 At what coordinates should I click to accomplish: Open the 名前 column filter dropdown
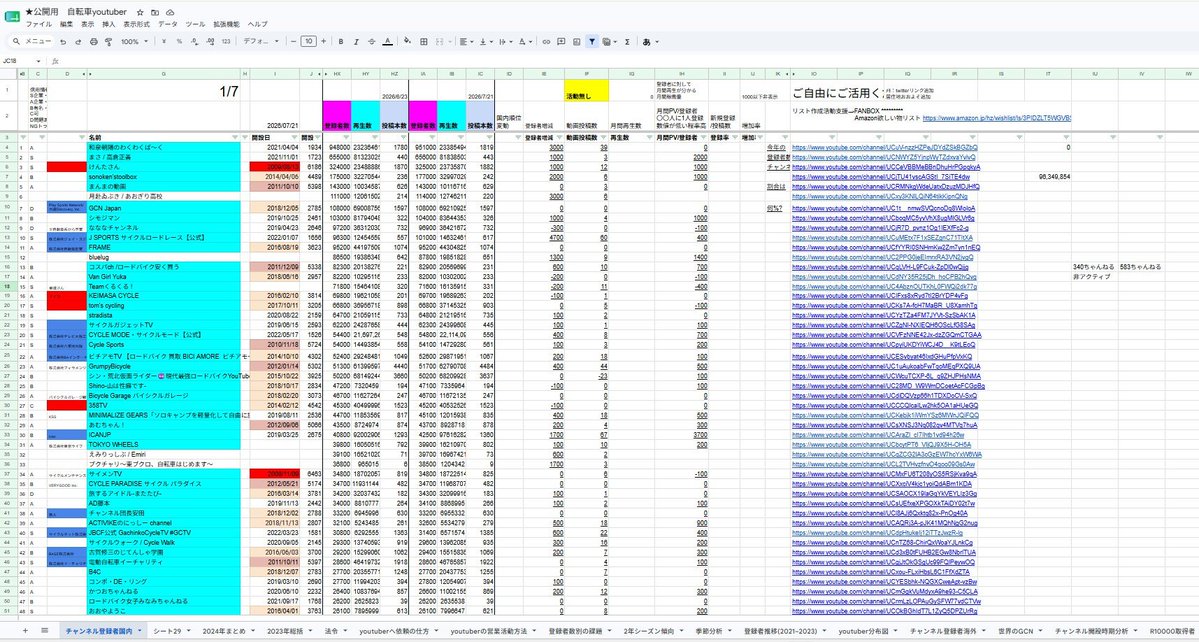(x=237, y=137)
